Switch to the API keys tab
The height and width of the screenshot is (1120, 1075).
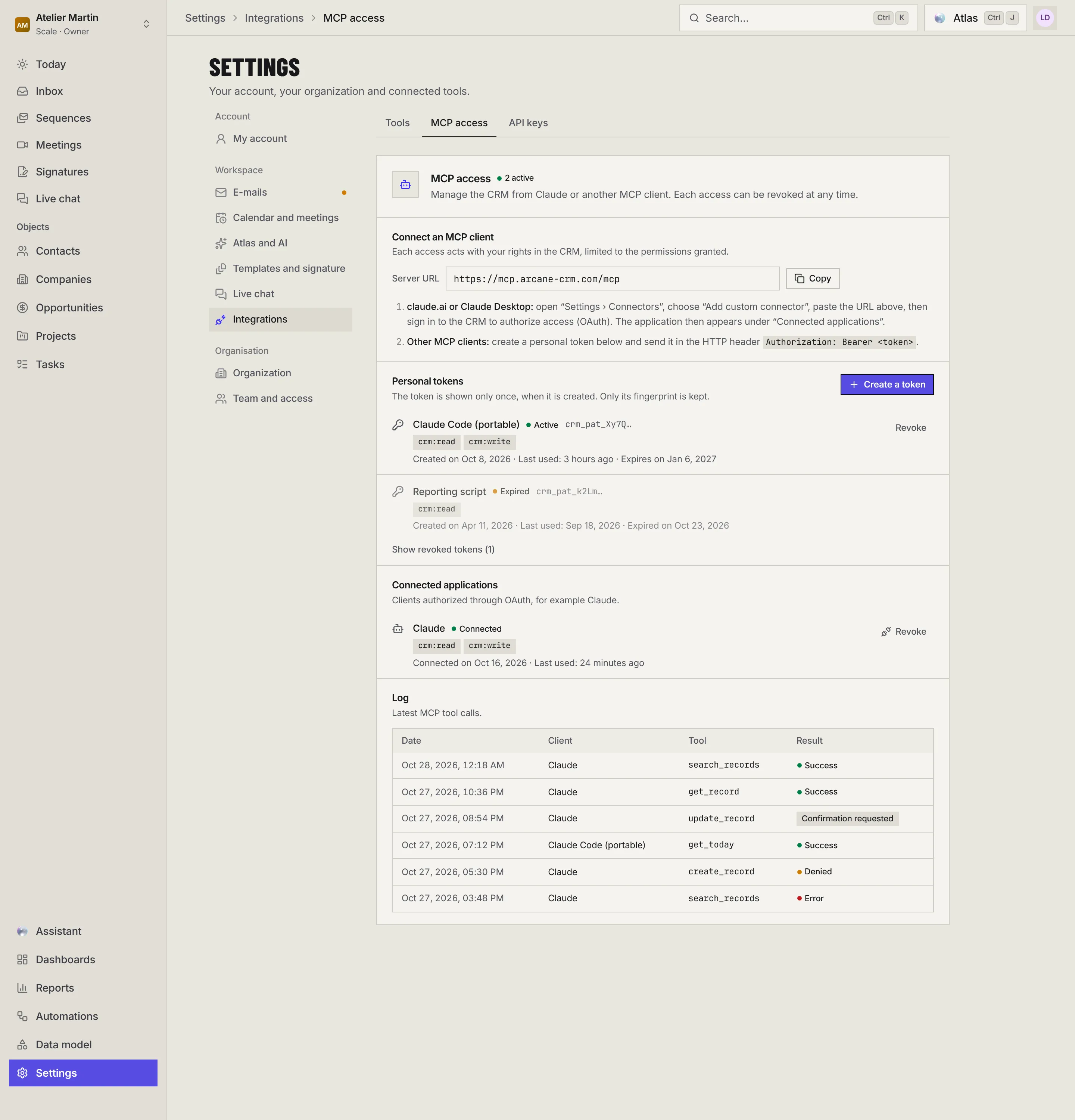click(x=529, y=123)
